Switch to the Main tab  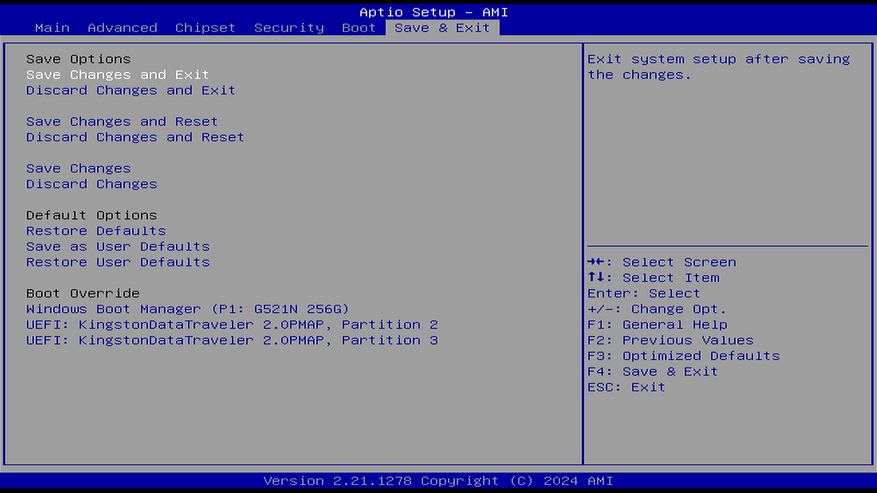click(52, 27)
